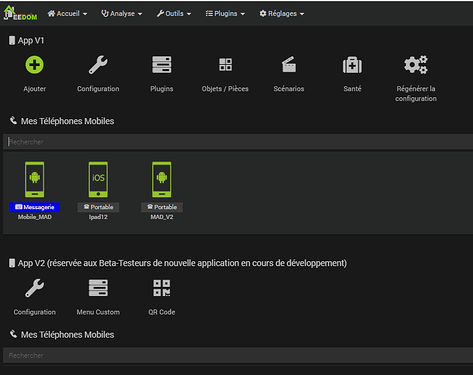Image resolution: width=473 pixels, height=375 pixels.
Task: Open the Santé medkit icon
Action: pyautogui.click(x=352, y=65)
